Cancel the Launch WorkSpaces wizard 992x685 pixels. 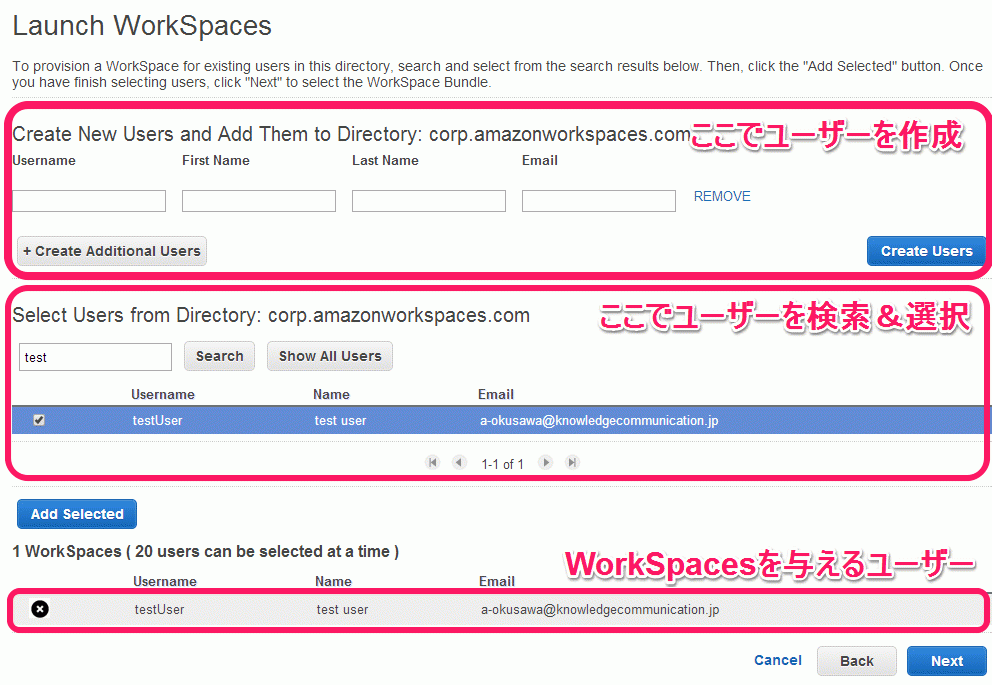click(x=778, y=660)
